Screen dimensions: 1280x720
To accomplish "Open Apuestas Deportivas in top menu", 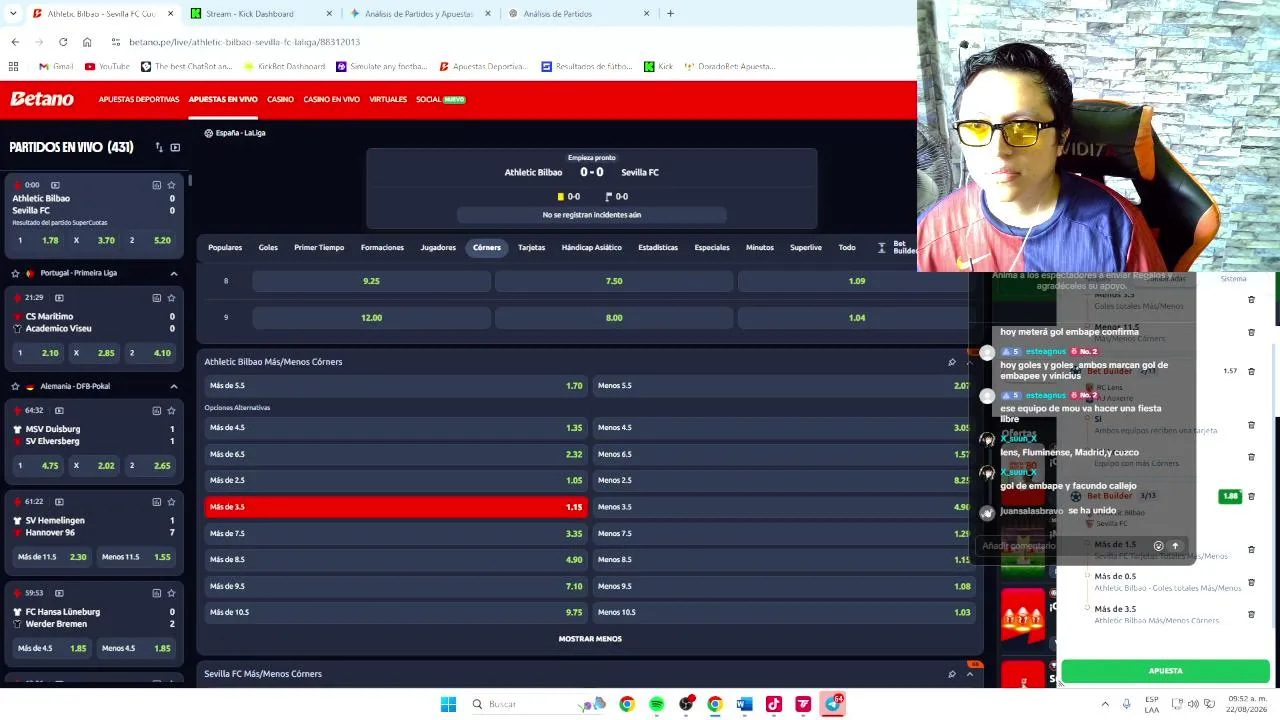I will click(x=139, y=99).
